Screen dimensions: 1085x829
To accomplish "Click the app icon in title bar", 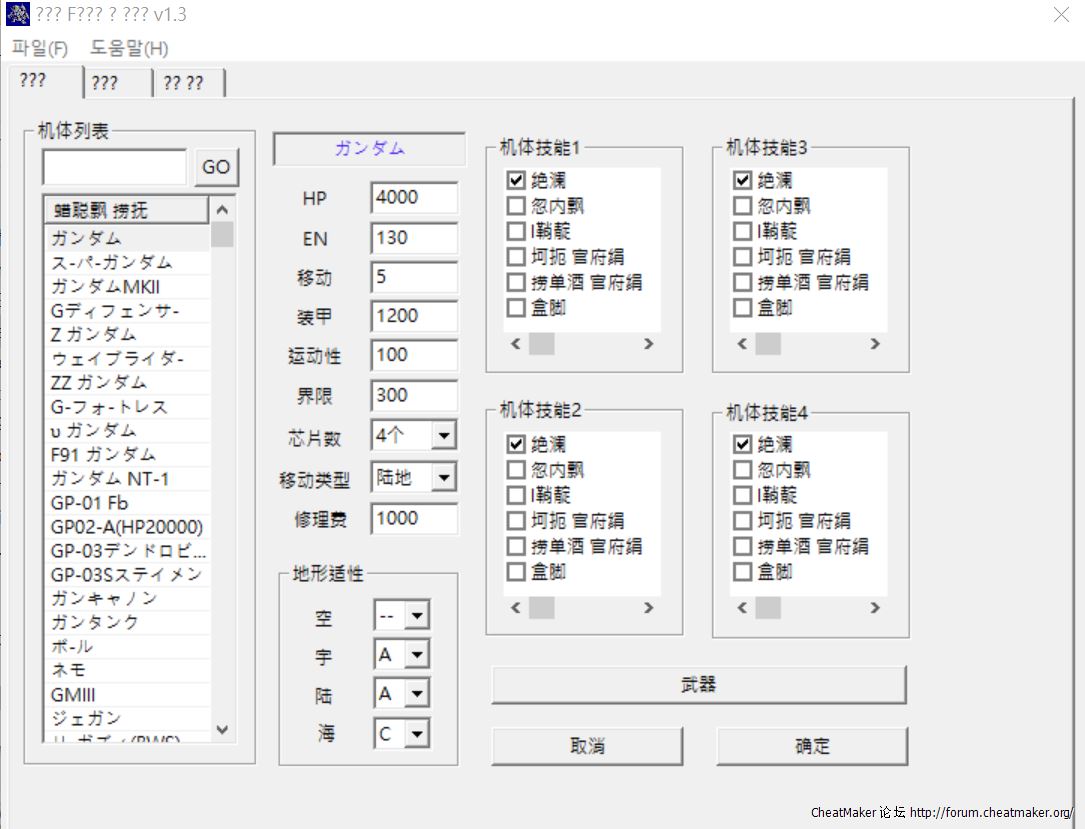I will 17,14.
